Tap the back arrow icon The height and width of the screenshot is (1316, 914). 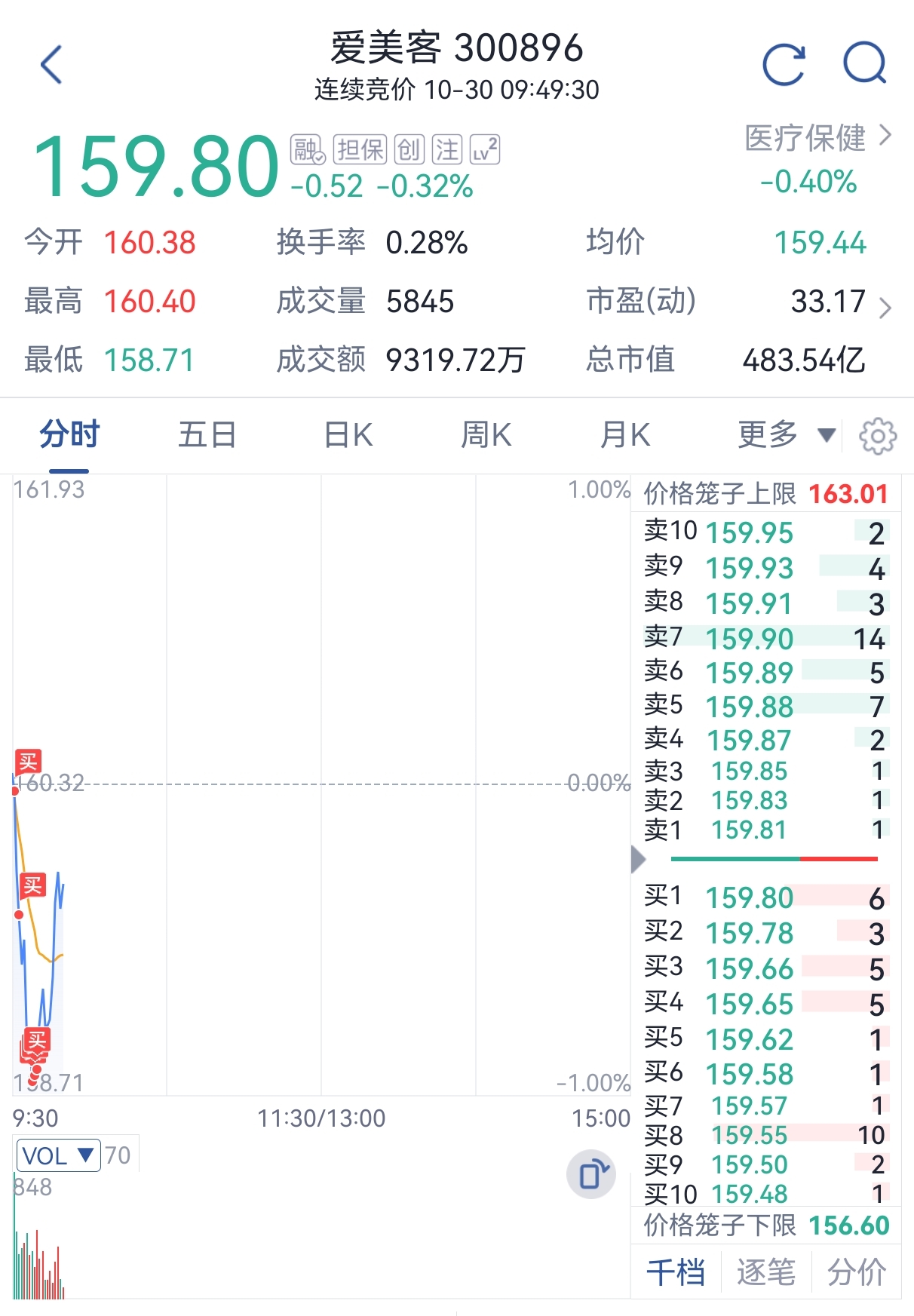(x=51, y=65)
